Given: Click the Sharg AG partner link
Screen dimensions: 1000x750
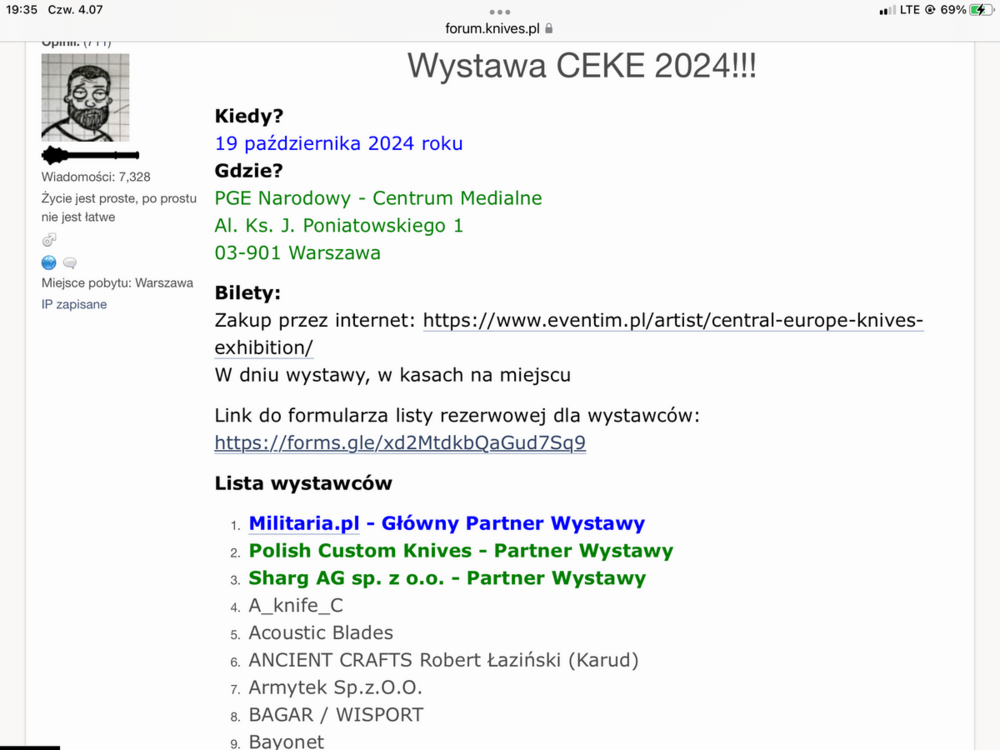Looking at the screenshot, I should coord(448,578).
